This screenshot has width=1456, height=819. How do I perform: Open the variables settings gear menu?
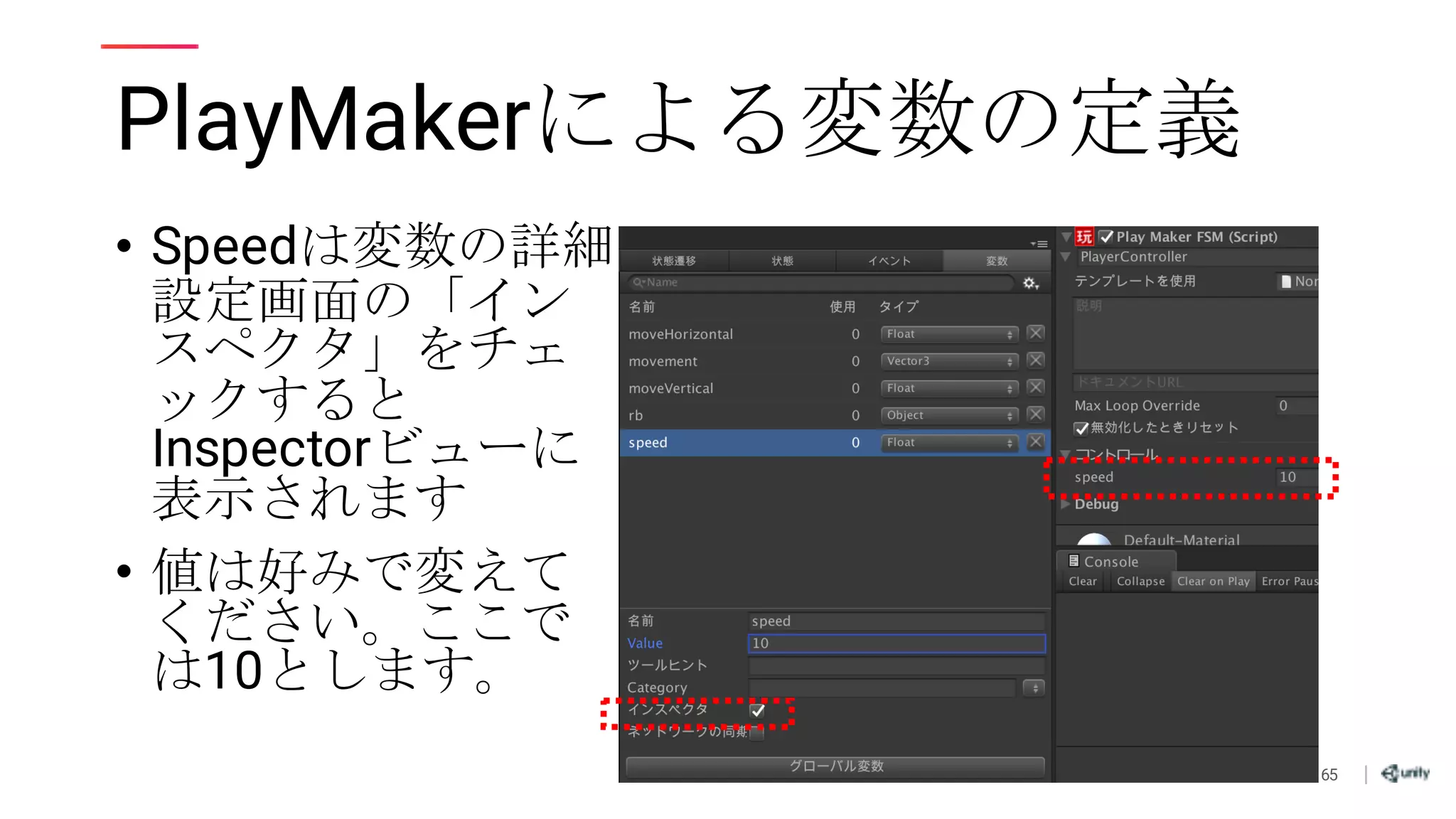(x=1030, y=283)
